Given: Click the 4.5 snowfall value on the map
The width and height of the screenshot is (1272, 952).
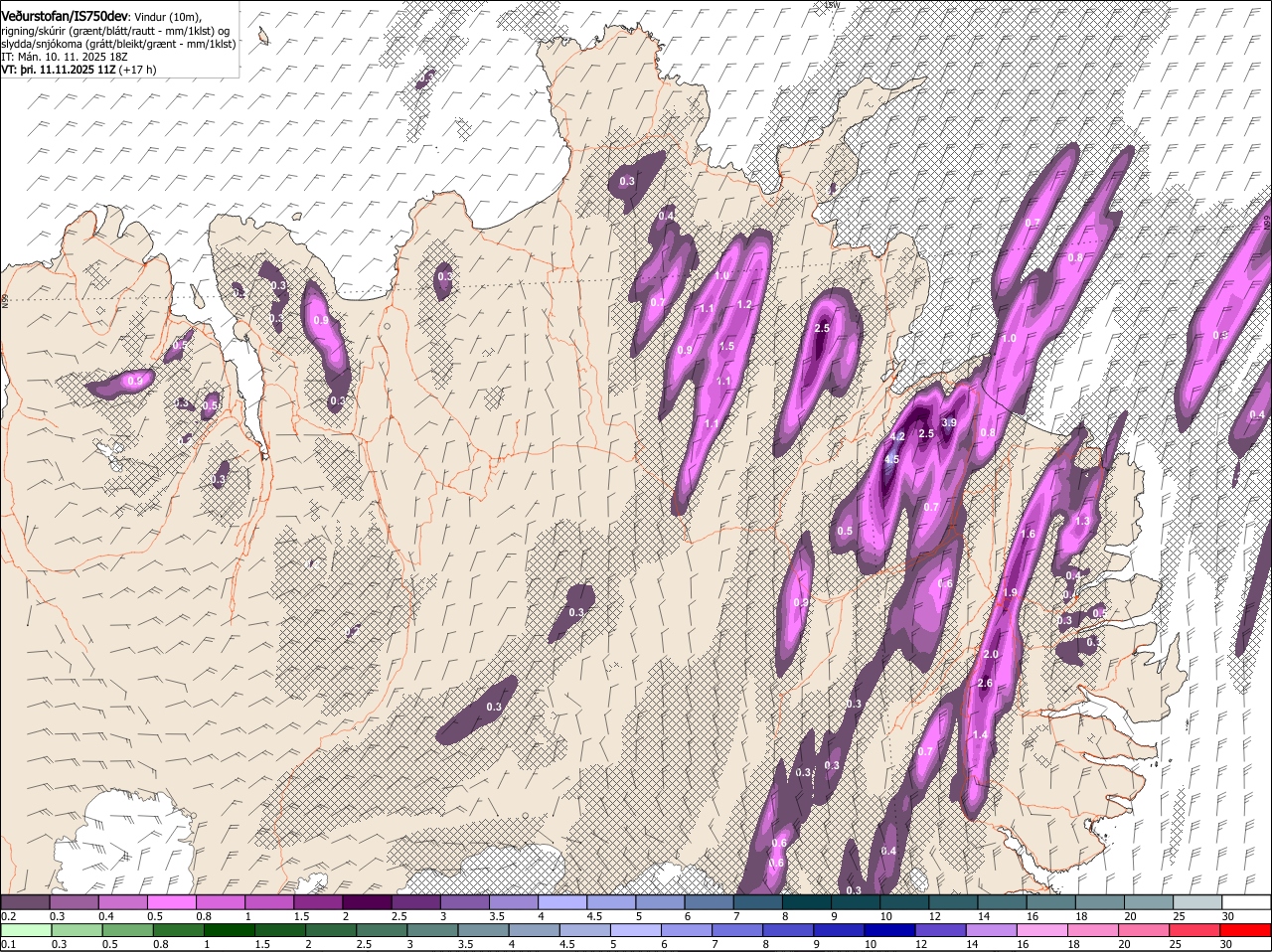Looking at the screenshot, I should pyautogui.click(x=891, y=459).
